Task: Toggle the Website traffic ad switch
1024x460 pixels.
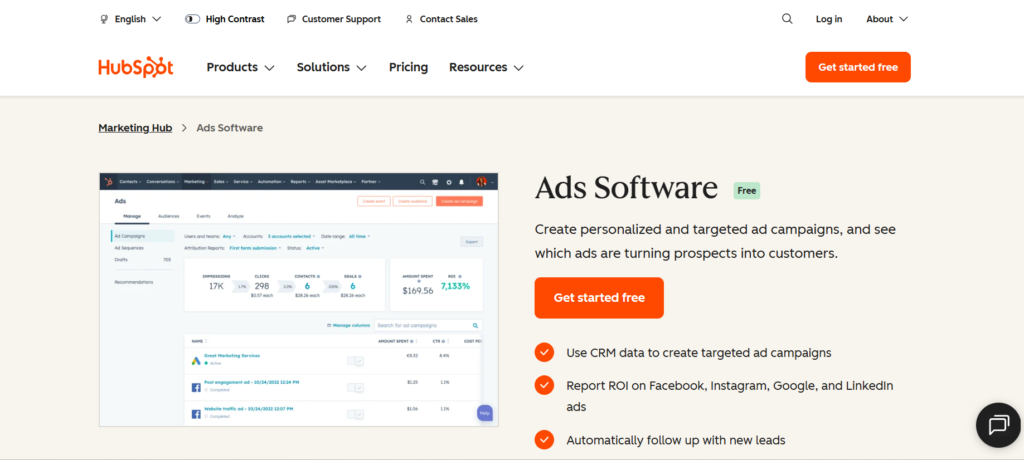Action: click(355, 414)
